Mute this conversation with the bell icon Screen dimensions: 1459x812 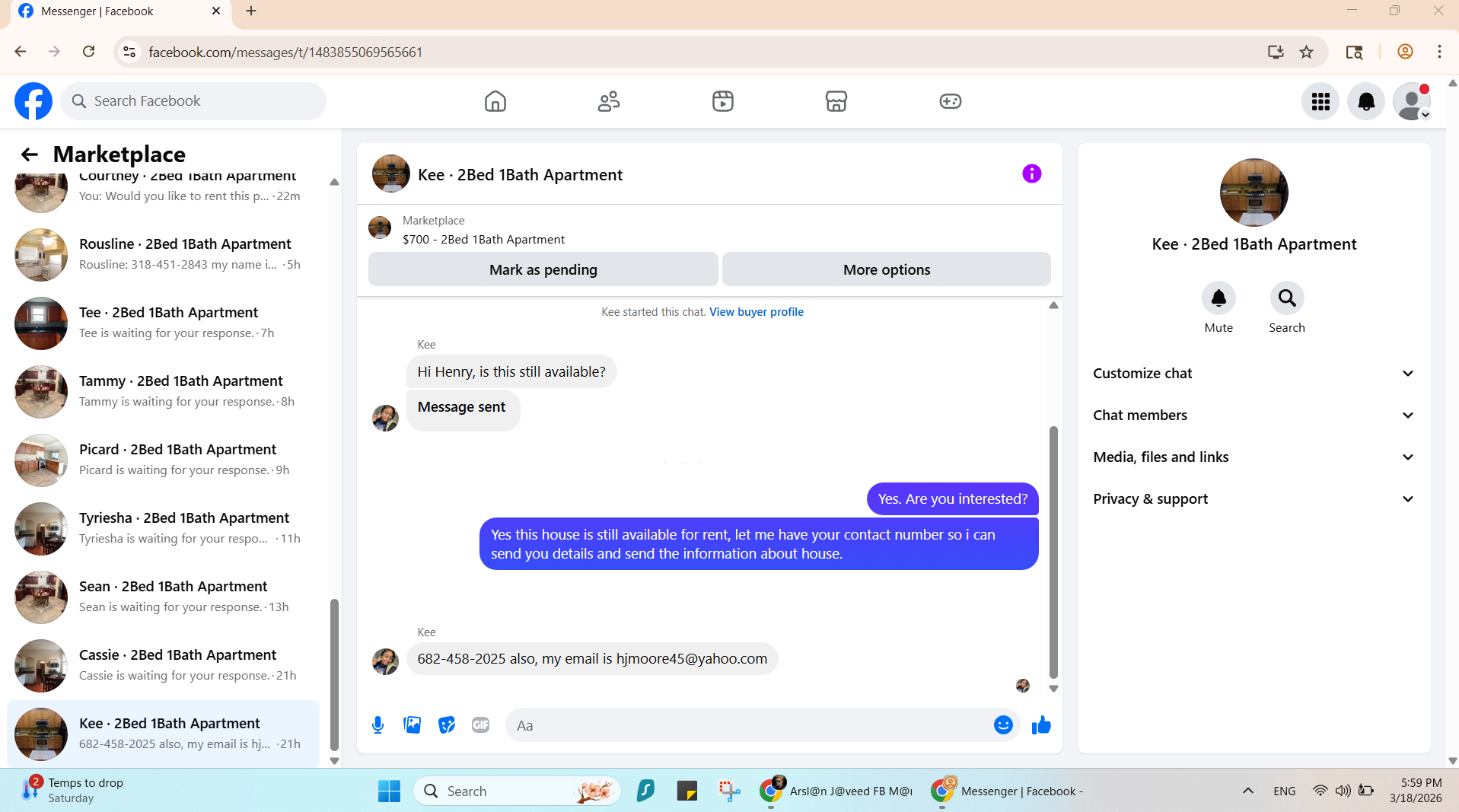coord(1218,298)
